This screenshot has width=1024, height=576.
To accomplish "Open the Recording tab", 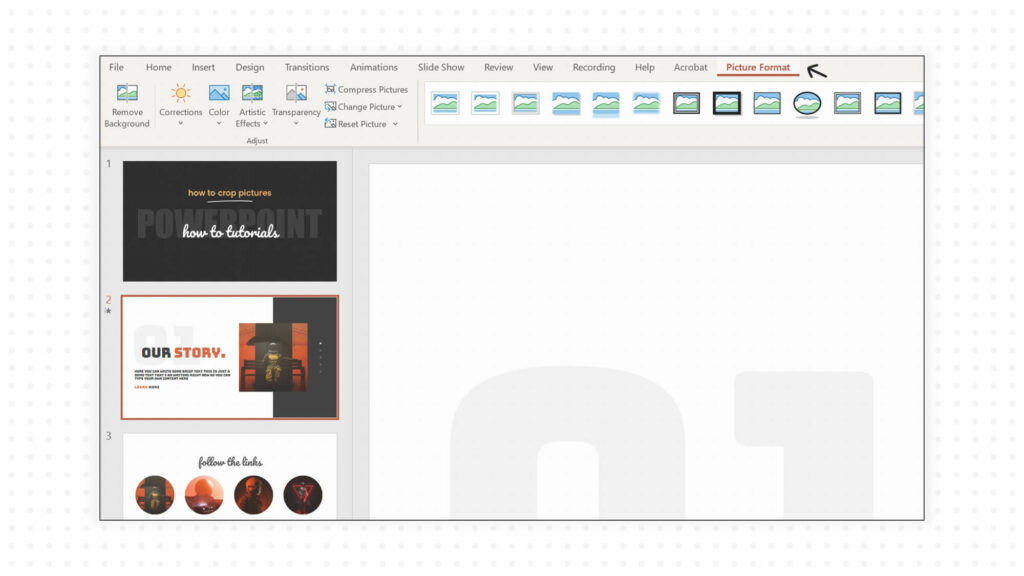I will pyautogui.click(x=594, y=67).
